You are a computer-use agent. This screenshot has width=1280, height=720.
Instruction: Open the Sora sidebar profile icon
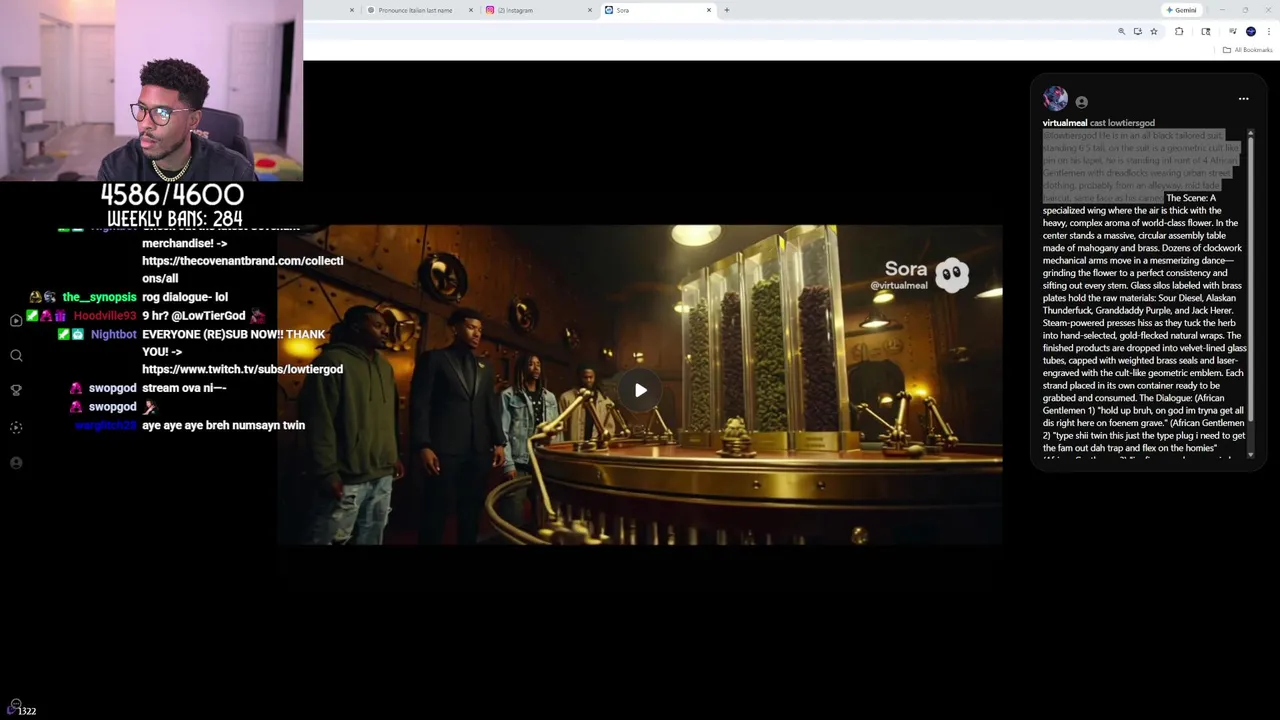pyautogui.click(x=16, y=463)
